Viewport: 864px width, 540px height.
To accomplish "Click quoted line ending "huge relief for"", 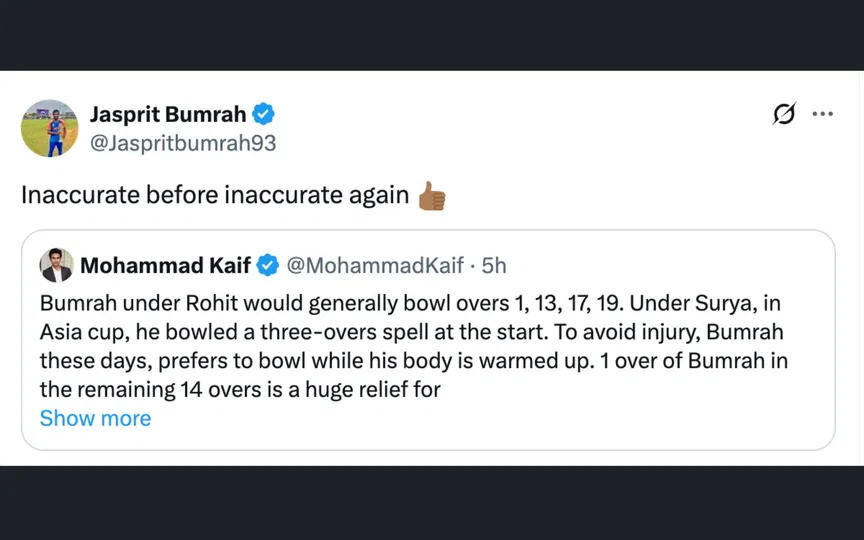I will tap(240, 390).
